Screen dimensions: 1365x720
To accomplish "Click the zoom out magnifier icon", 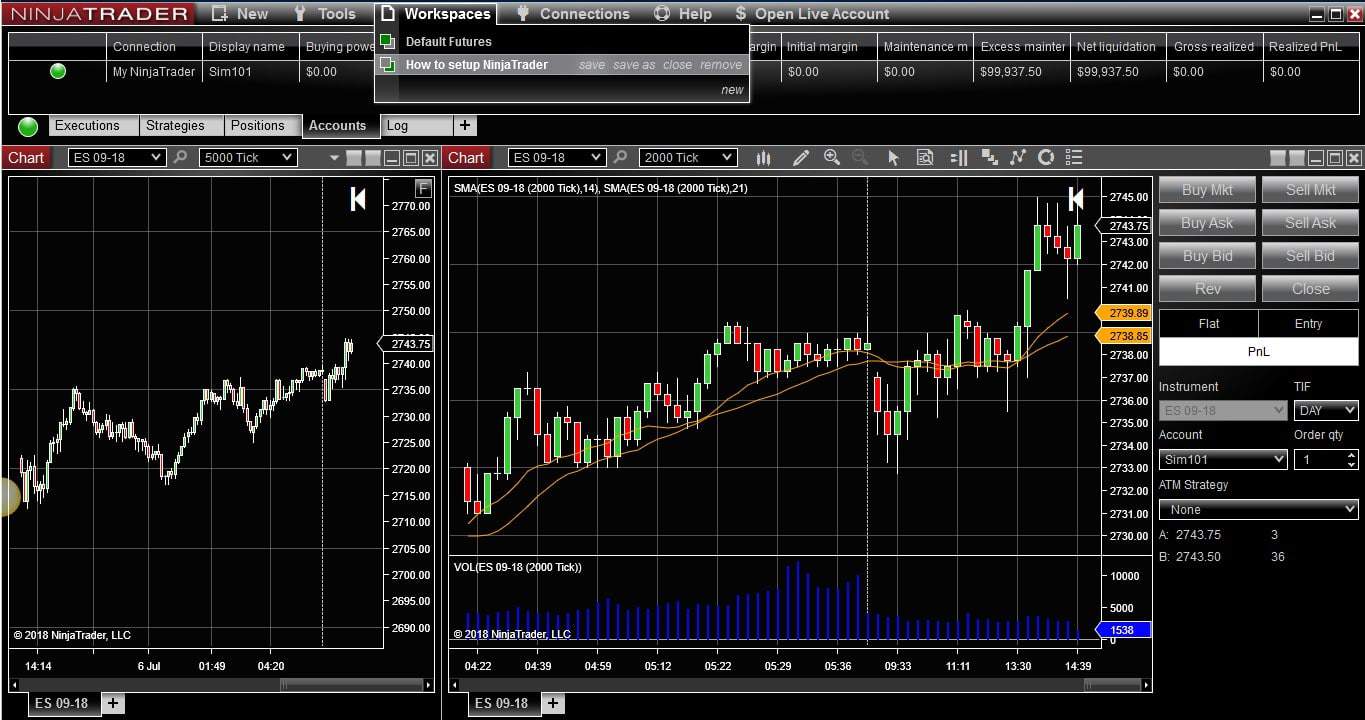I will (860, 157).
